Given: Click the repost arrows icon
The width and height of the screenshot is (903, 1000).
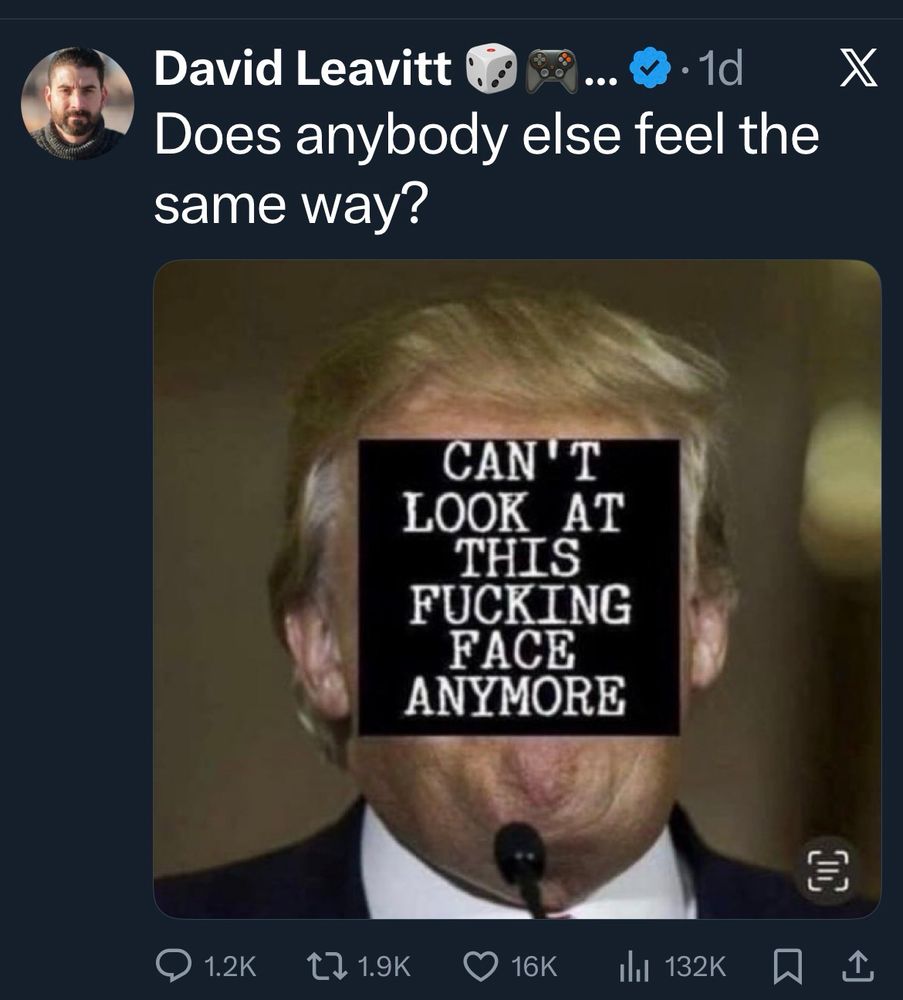Looking at the screenshot, I should 327,966.
